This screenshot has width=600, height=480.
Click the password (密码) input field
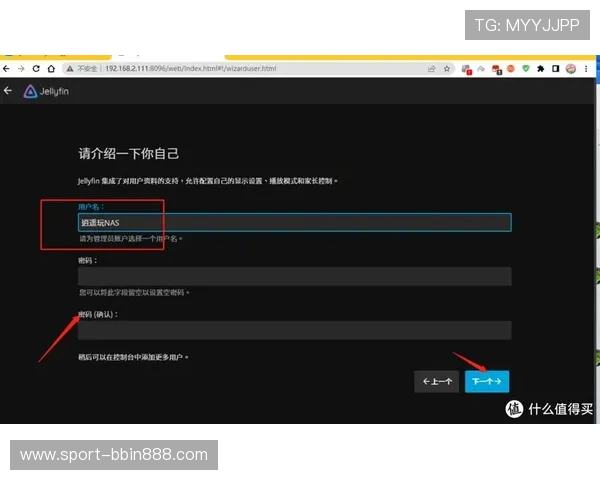[x=295, y=276]
